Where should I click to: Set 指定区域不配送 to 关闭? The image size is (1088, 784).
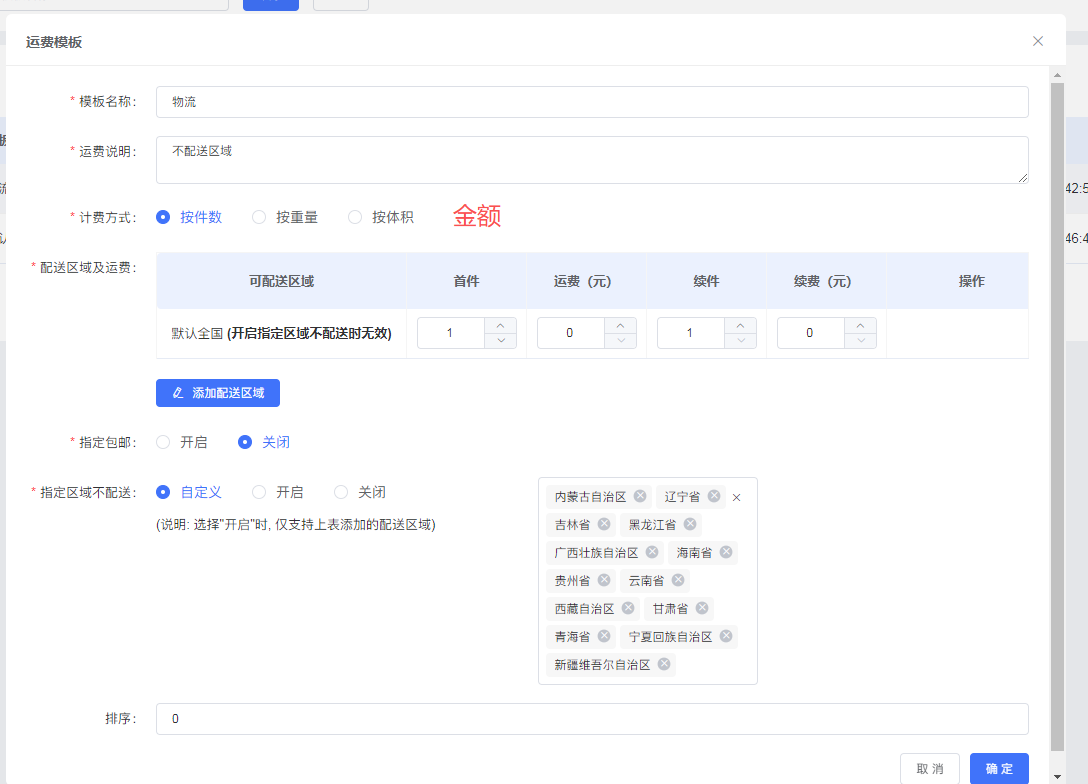341,492
